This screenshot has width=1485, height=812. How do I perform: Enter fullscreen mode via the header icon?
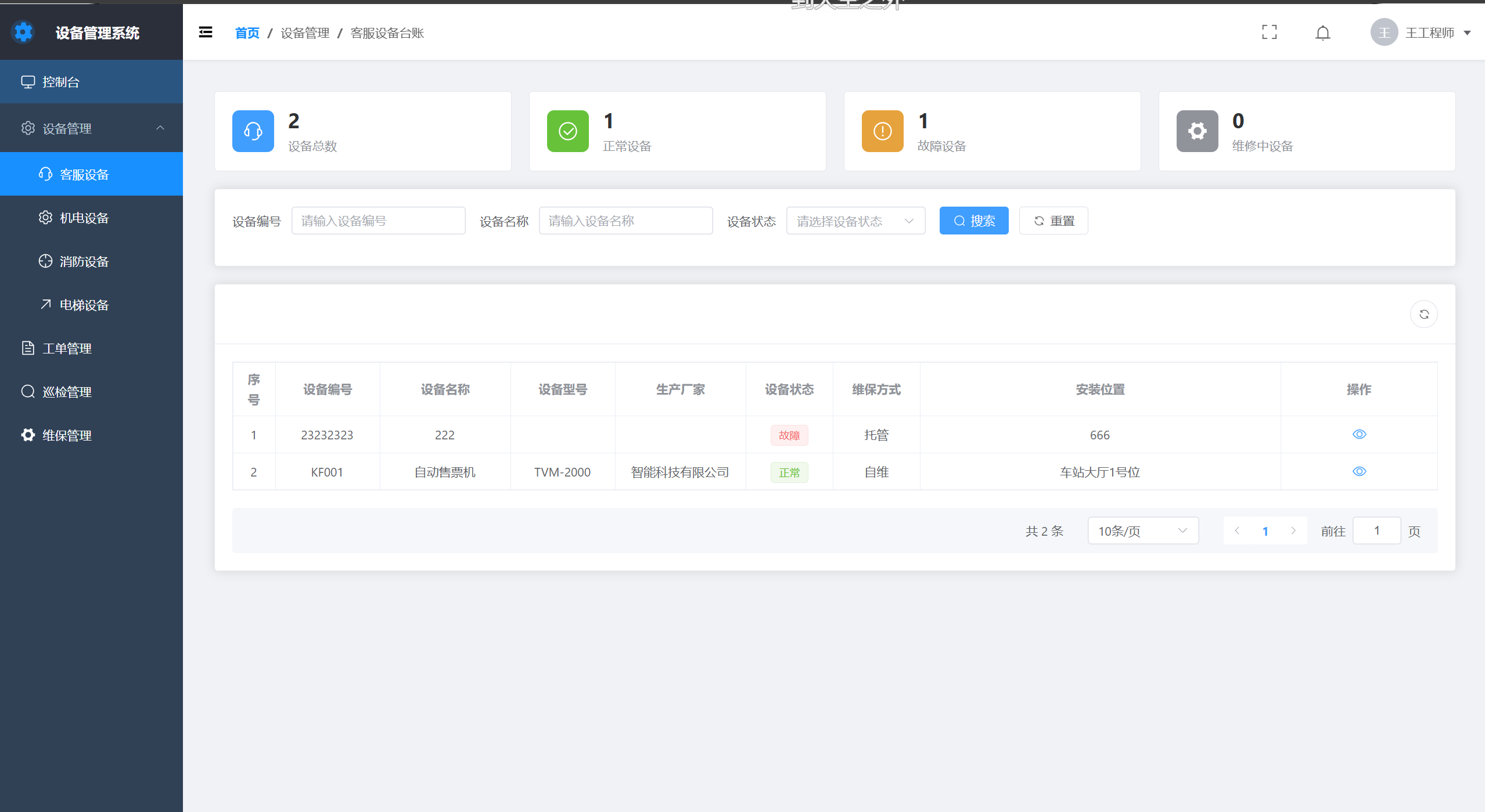[x=1269, y=33]
